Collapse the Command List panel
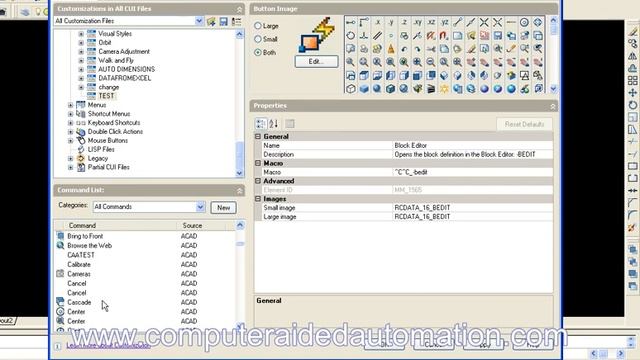 point(240,190)
